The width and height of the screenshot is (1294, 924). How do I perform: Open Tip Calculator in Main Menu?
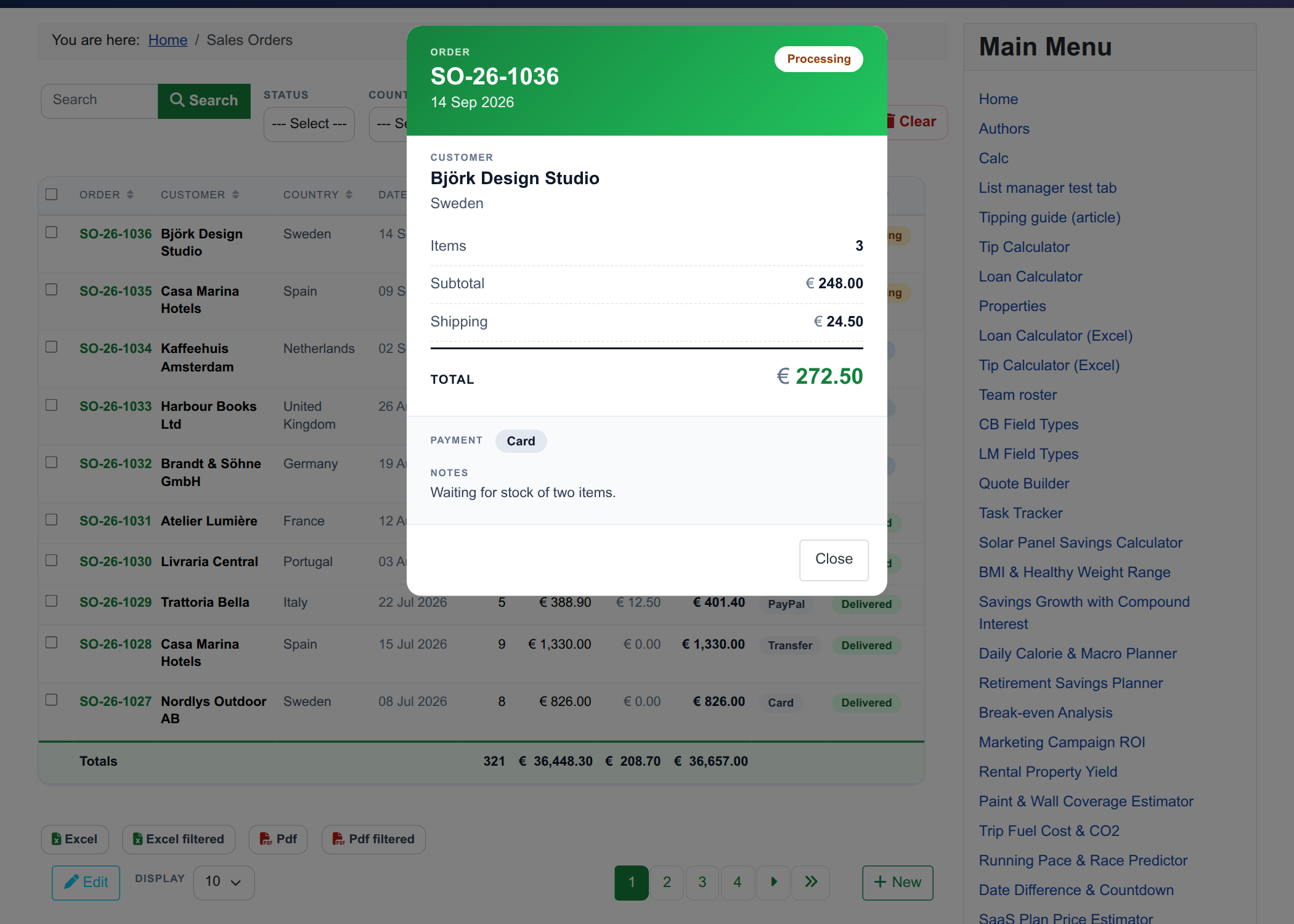click(1024, 247)
